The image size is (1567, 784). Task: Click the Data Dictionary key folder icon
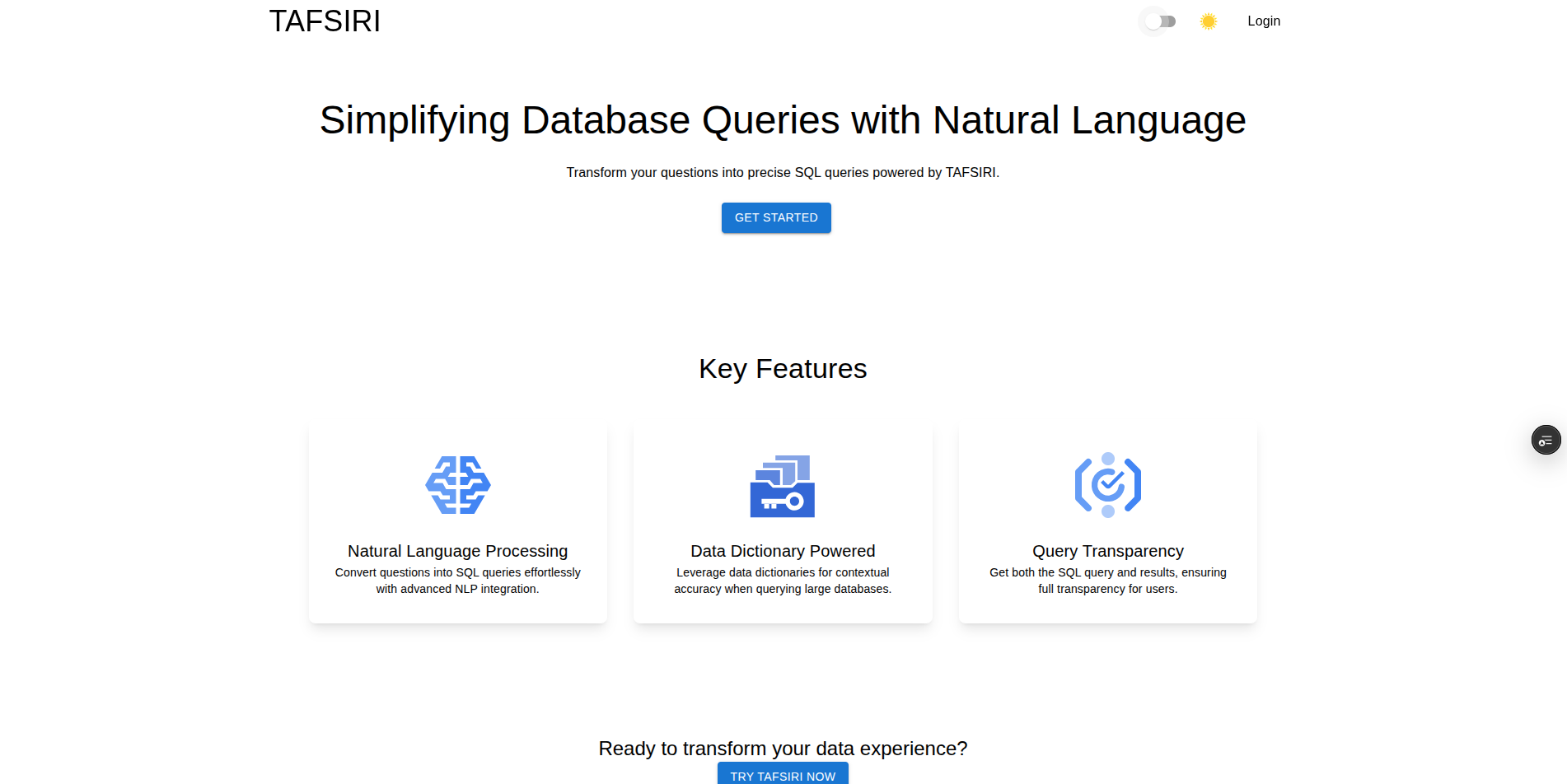[782, 486]
